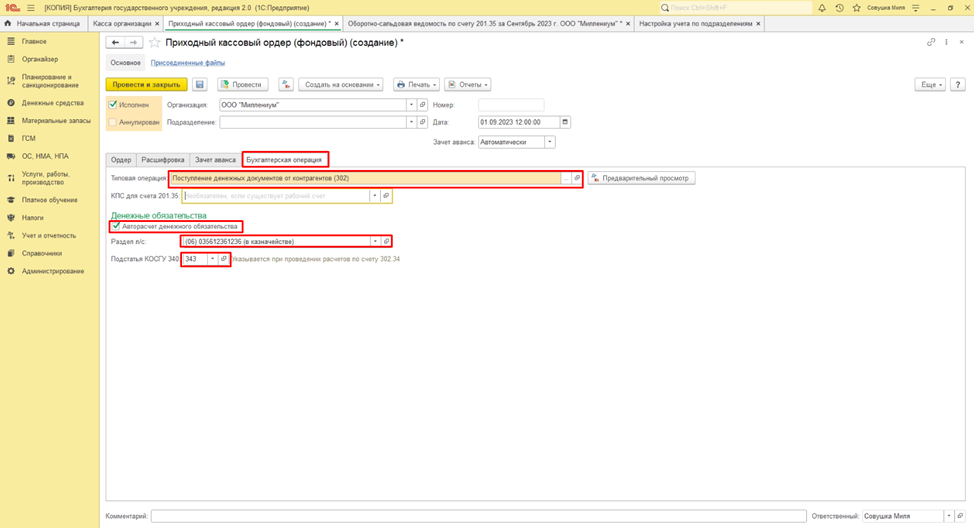Image resolution: width=974 pixels, height=528 pixels.
Task: Expand the Раздел л/с dropdown
Action: pos(375,242)
